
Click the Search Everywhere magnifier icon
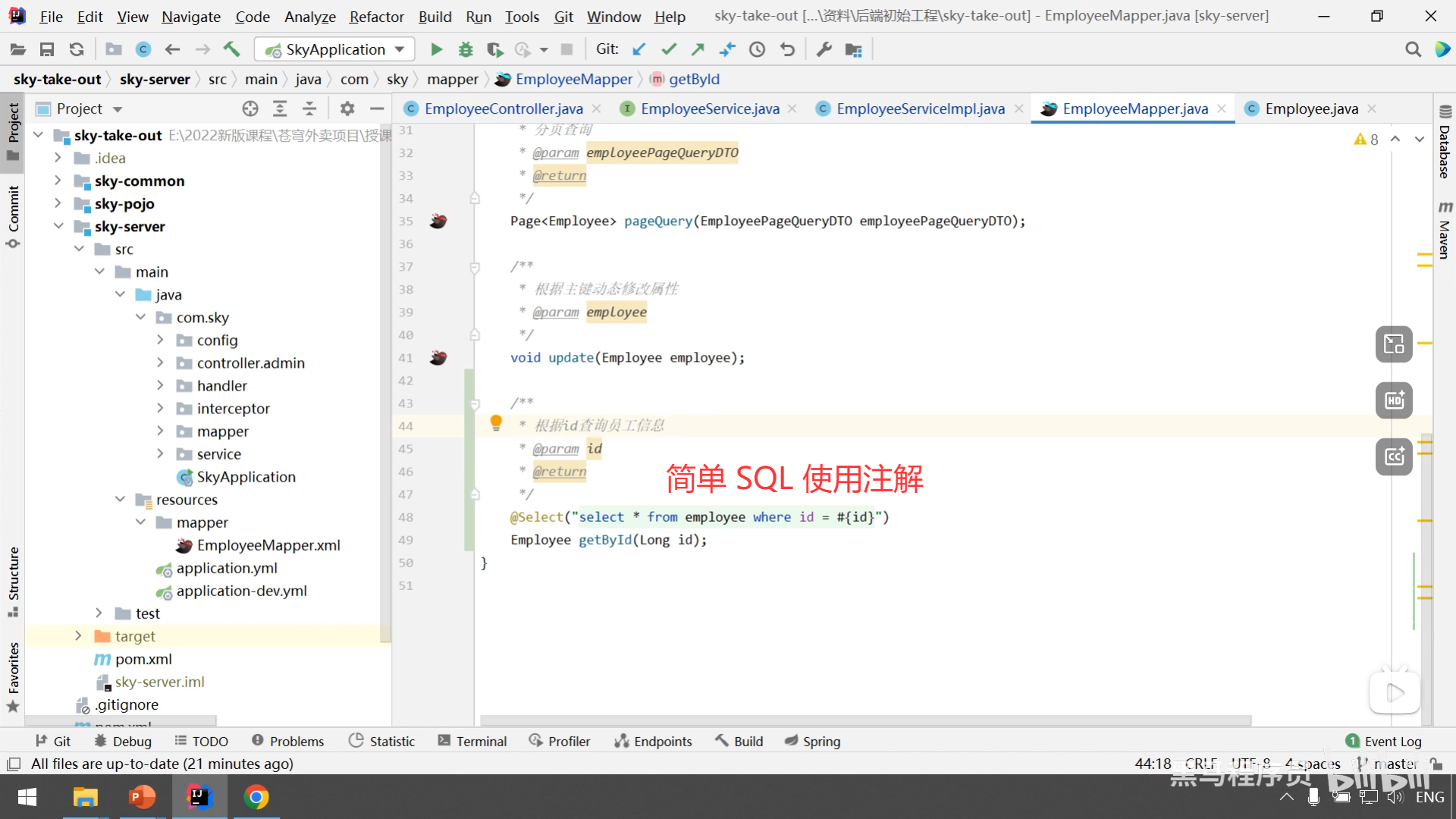(1413, 50)
